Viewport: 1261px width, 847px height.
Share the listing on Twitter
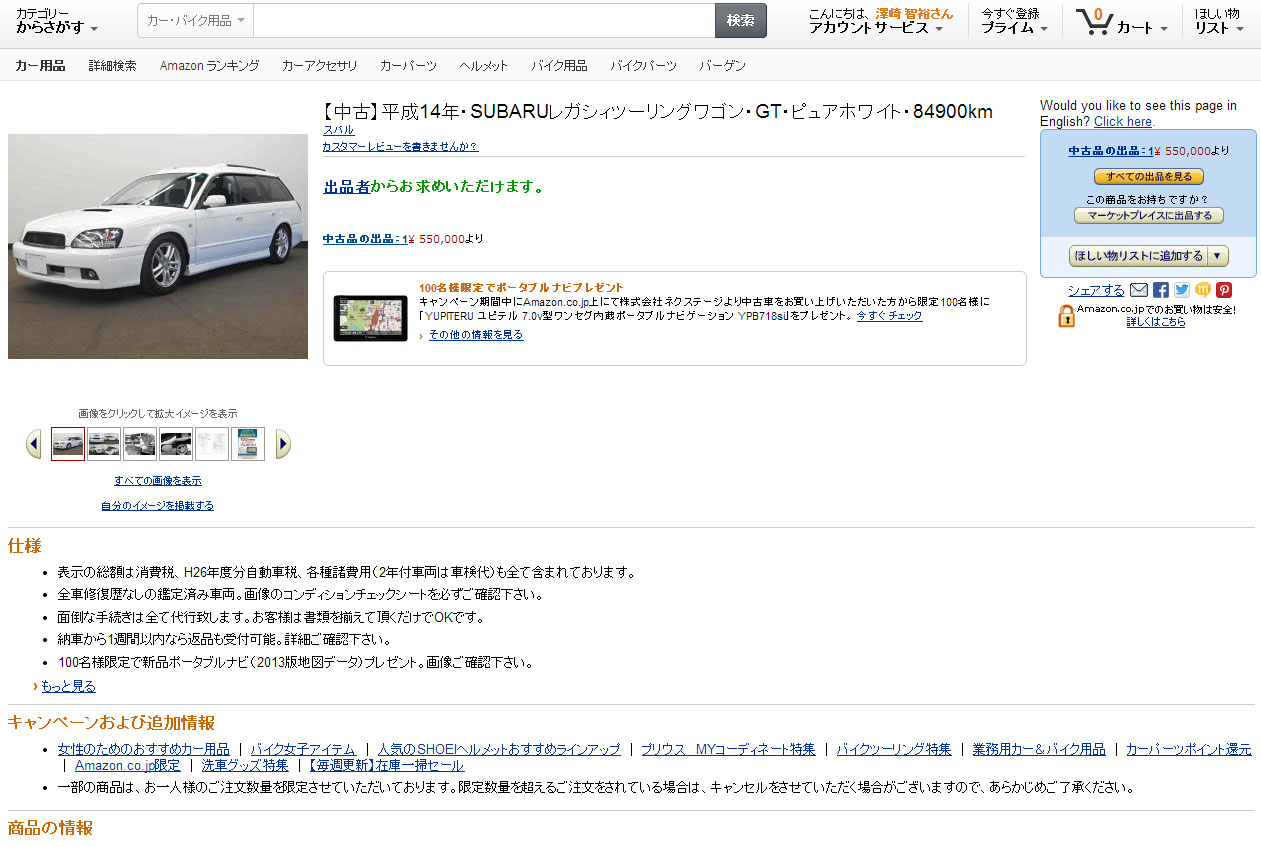pyautogui.click(x=1182, y=290)
